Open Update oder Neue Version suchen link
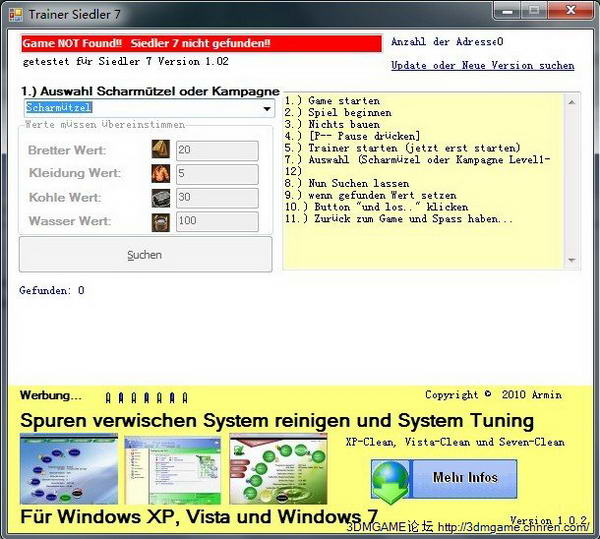 482,66
